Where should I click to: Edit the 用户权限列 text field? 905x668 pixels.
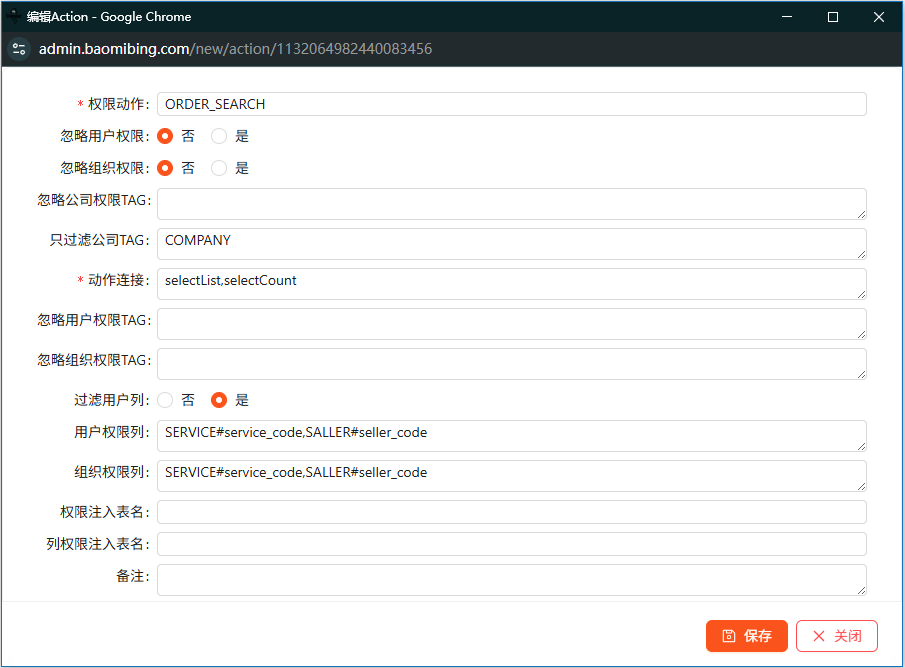511,436
